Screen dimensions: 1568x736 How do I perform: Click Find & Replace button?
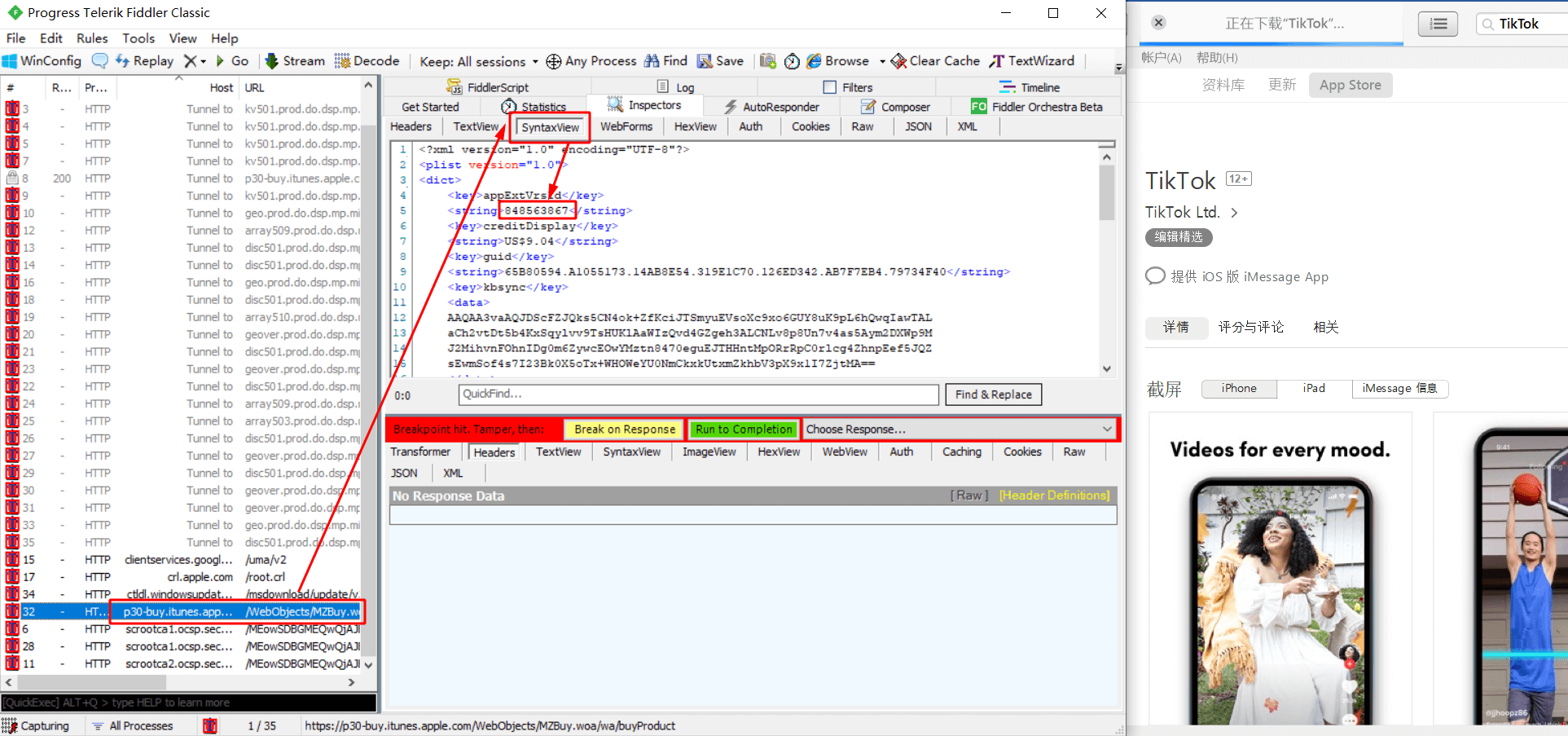pyautogui.click(x=993, y=394)
